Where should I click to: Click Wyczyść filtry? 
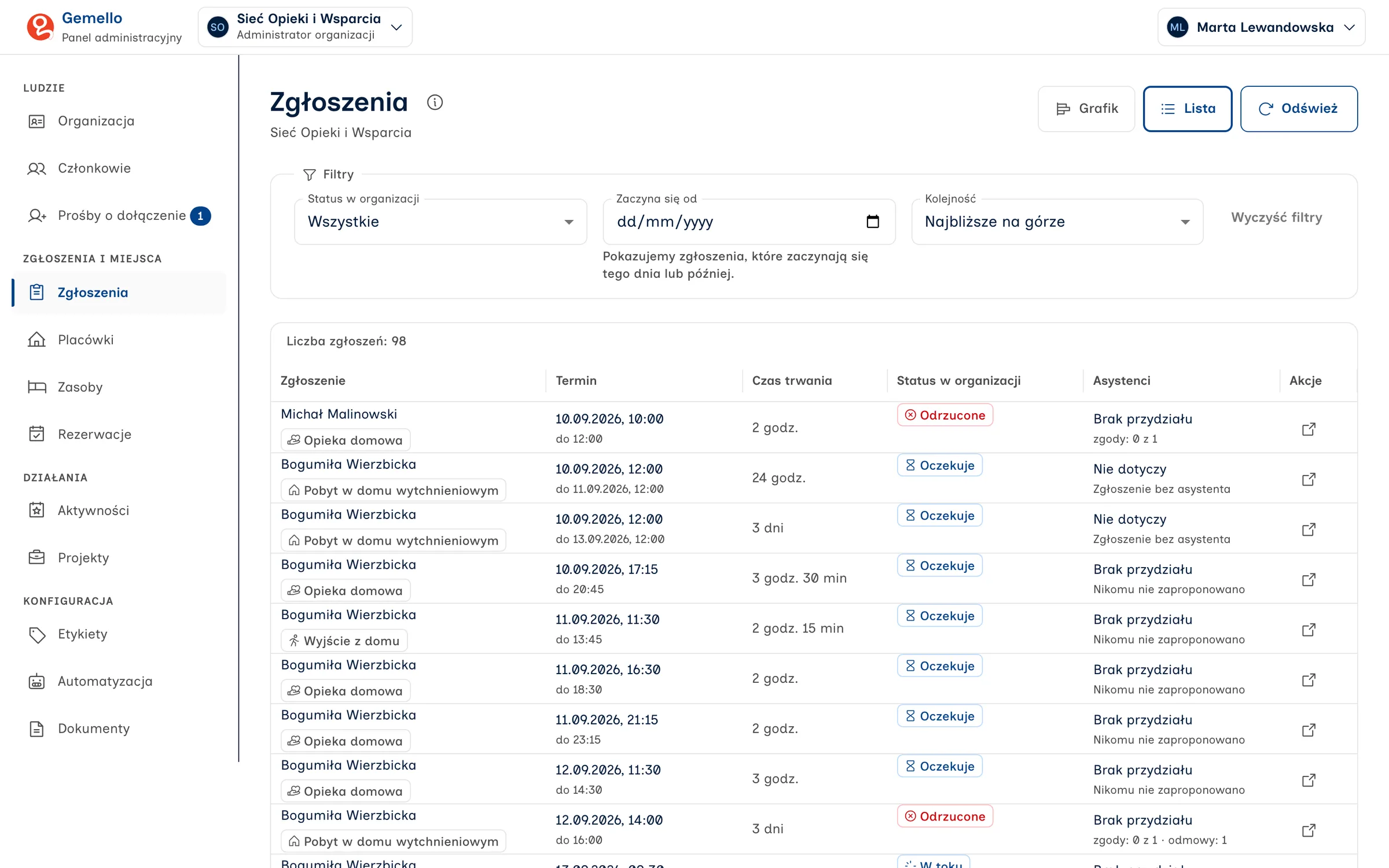[1277, 218]
